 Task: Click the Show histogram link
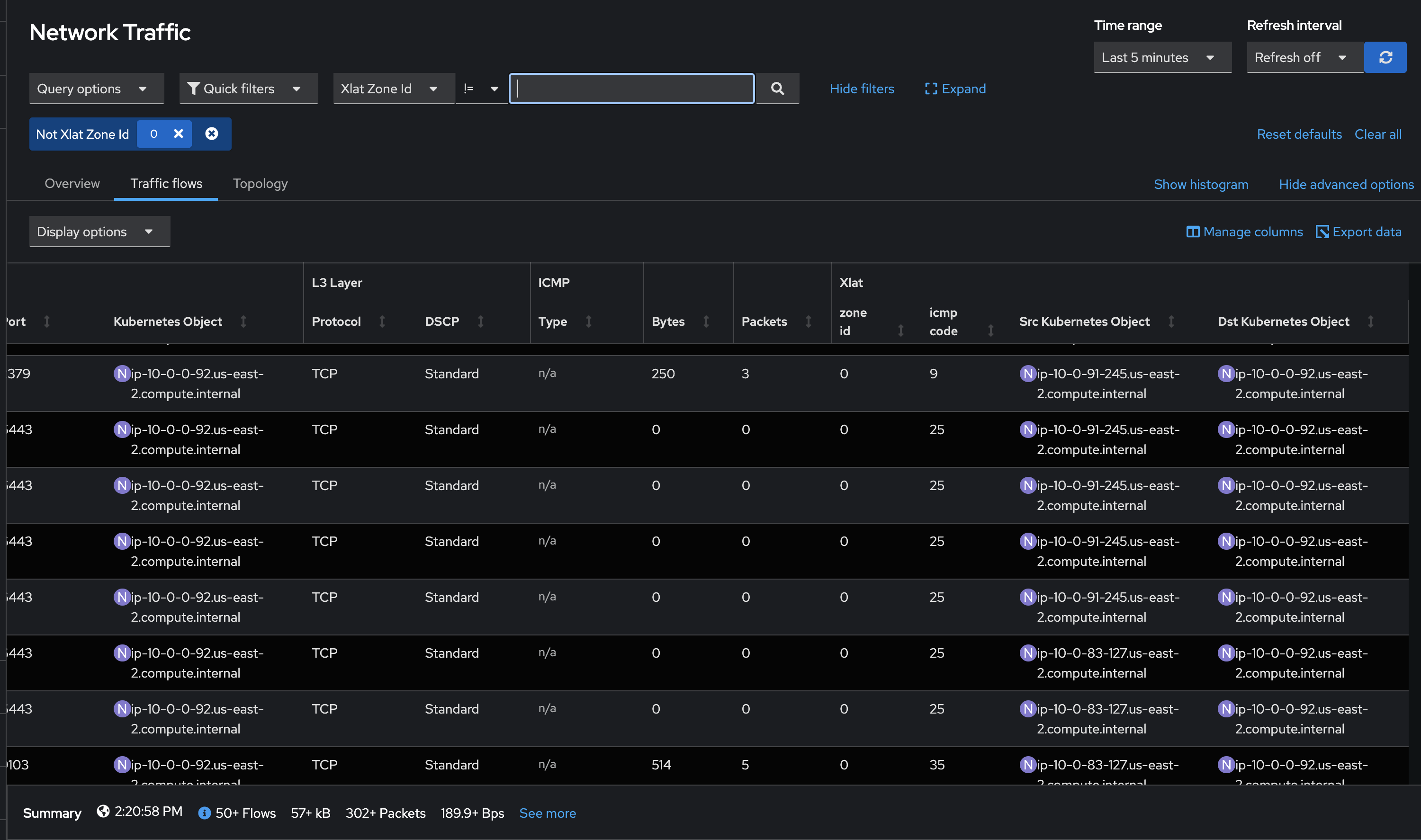coord(1201,184)
